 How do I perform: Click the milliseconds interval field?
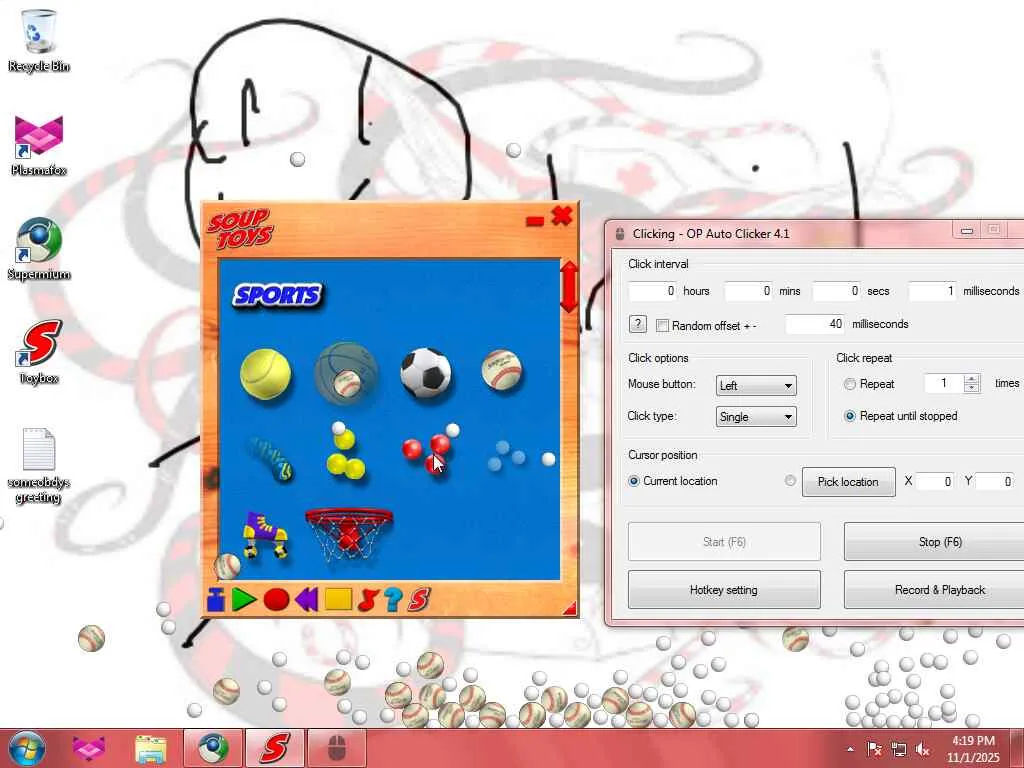point(933,291)
